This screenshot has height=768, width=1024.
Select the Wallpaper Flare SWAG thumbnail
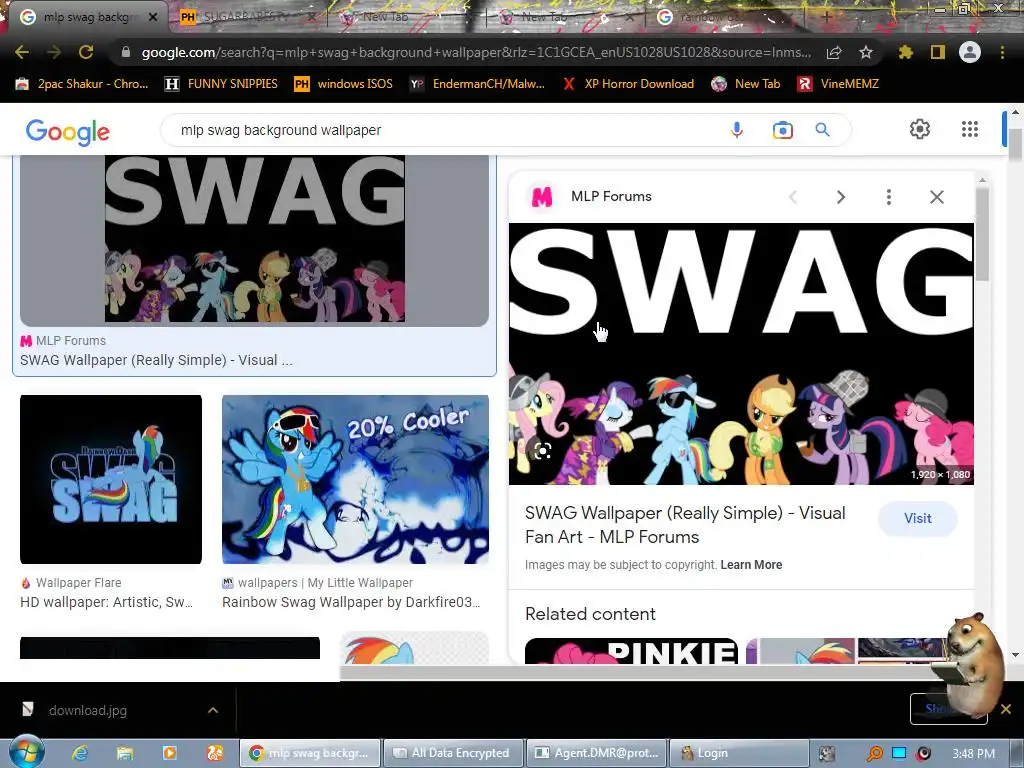click(x=111, y=479)
